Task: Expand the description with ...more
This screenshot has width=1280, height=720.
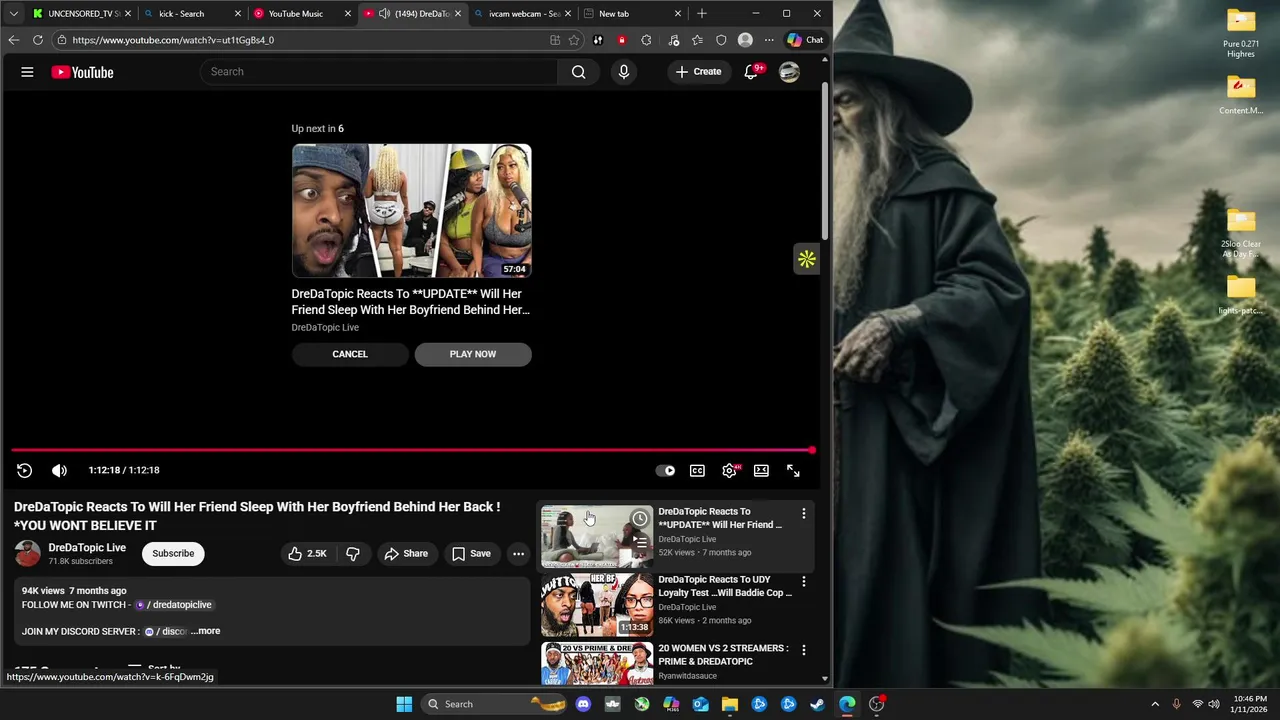Action: coord(206,631)
